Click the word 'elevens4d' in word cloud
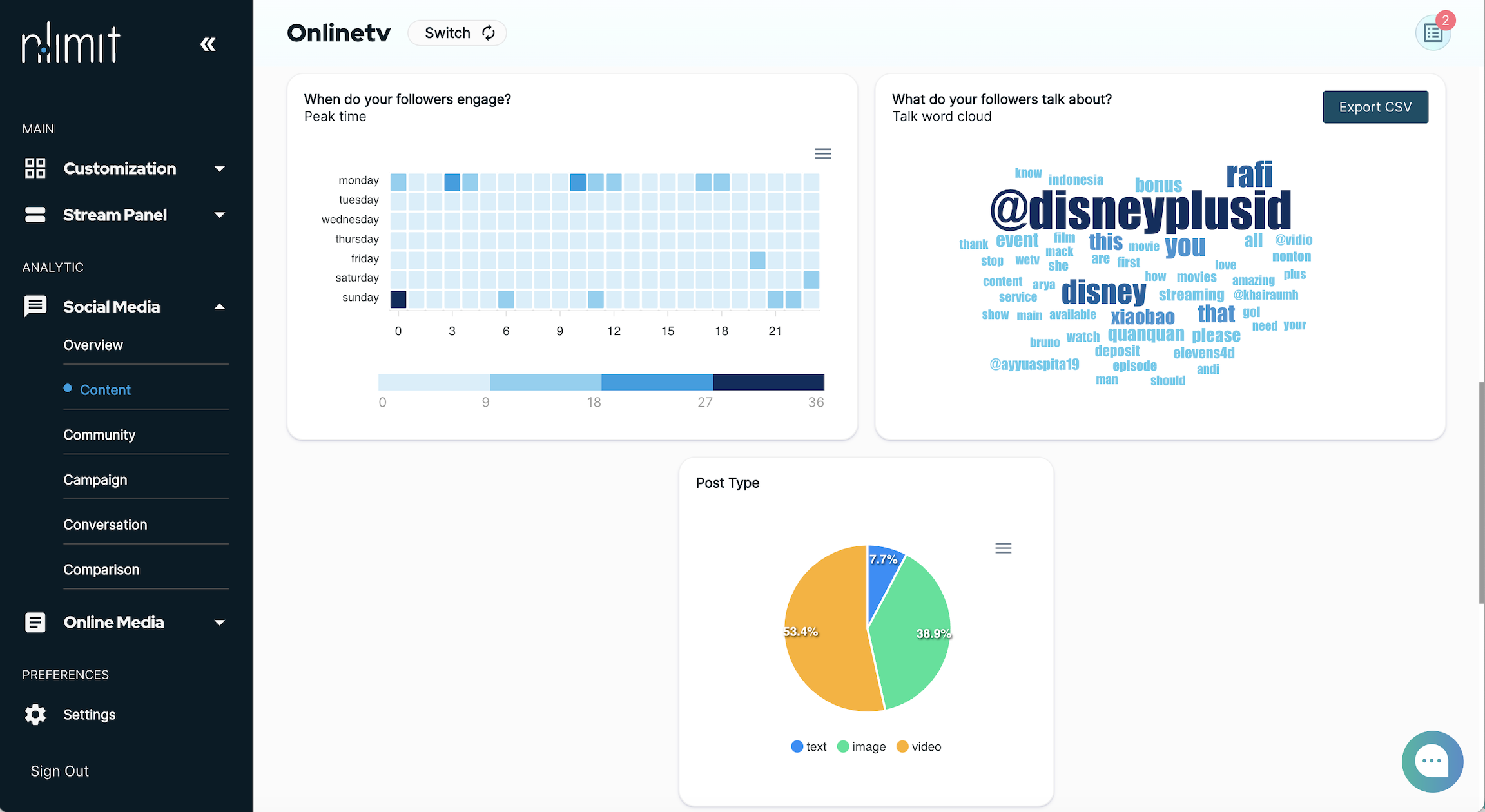Image resolution: width=1485 pixels, height=812 pixels. tap(1204, 353)
